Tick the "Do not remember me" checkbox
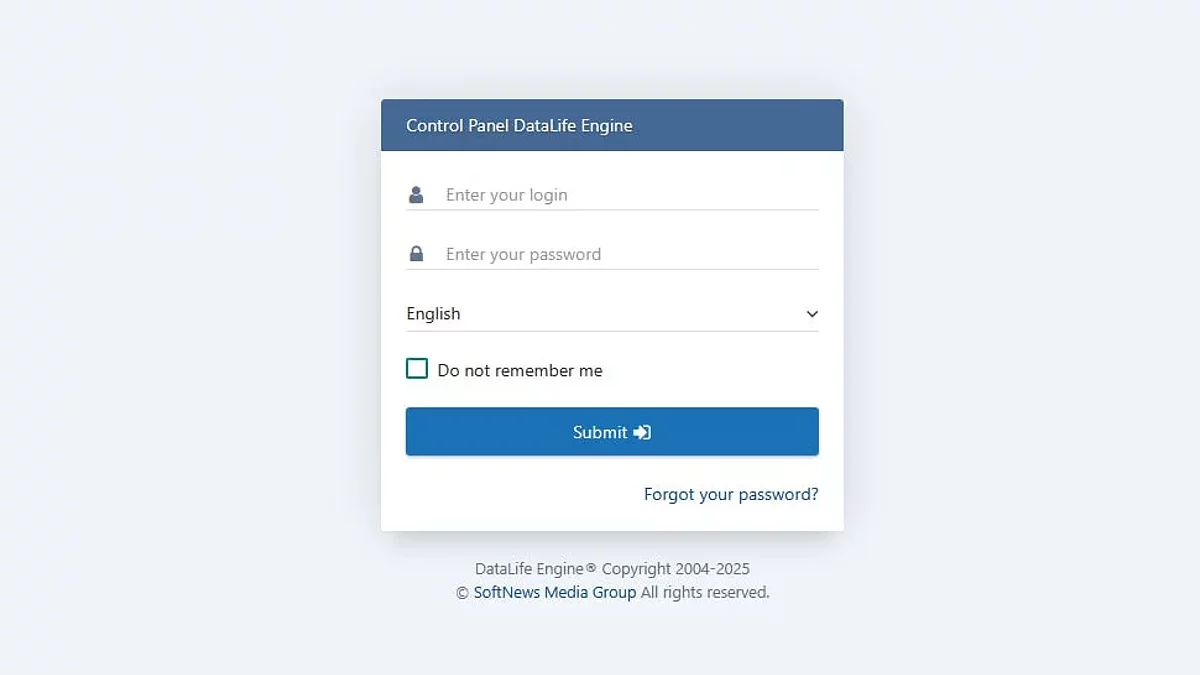The width and height of the screenshot is (1200, 675). pos(417,369)
